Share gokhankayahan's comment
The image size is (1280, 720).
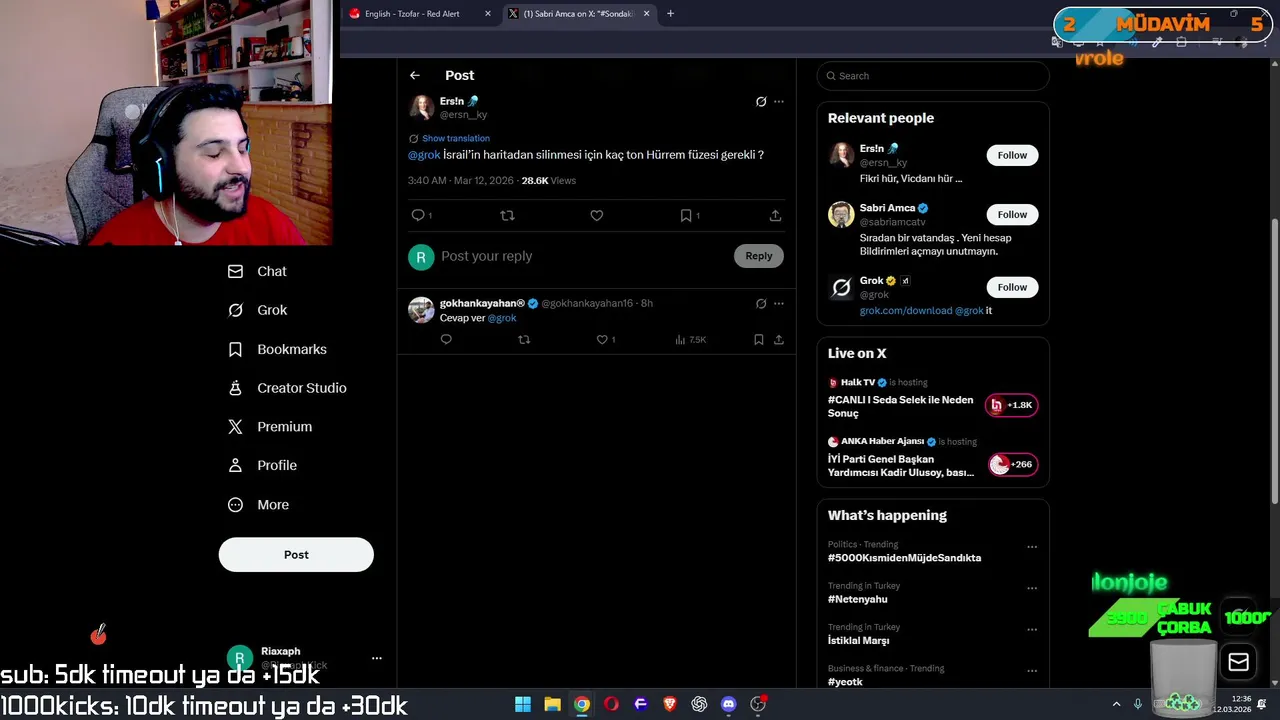pyautogui.click(x=779, y=339)
